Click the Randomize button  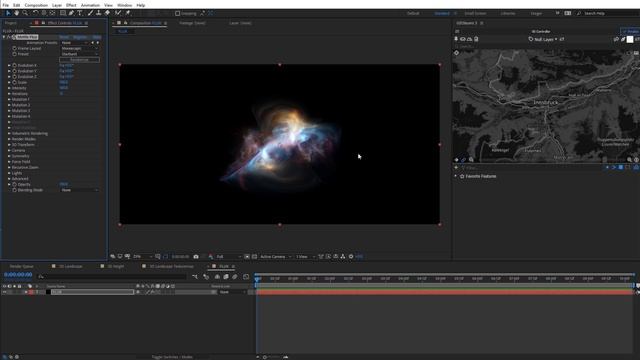79,60
